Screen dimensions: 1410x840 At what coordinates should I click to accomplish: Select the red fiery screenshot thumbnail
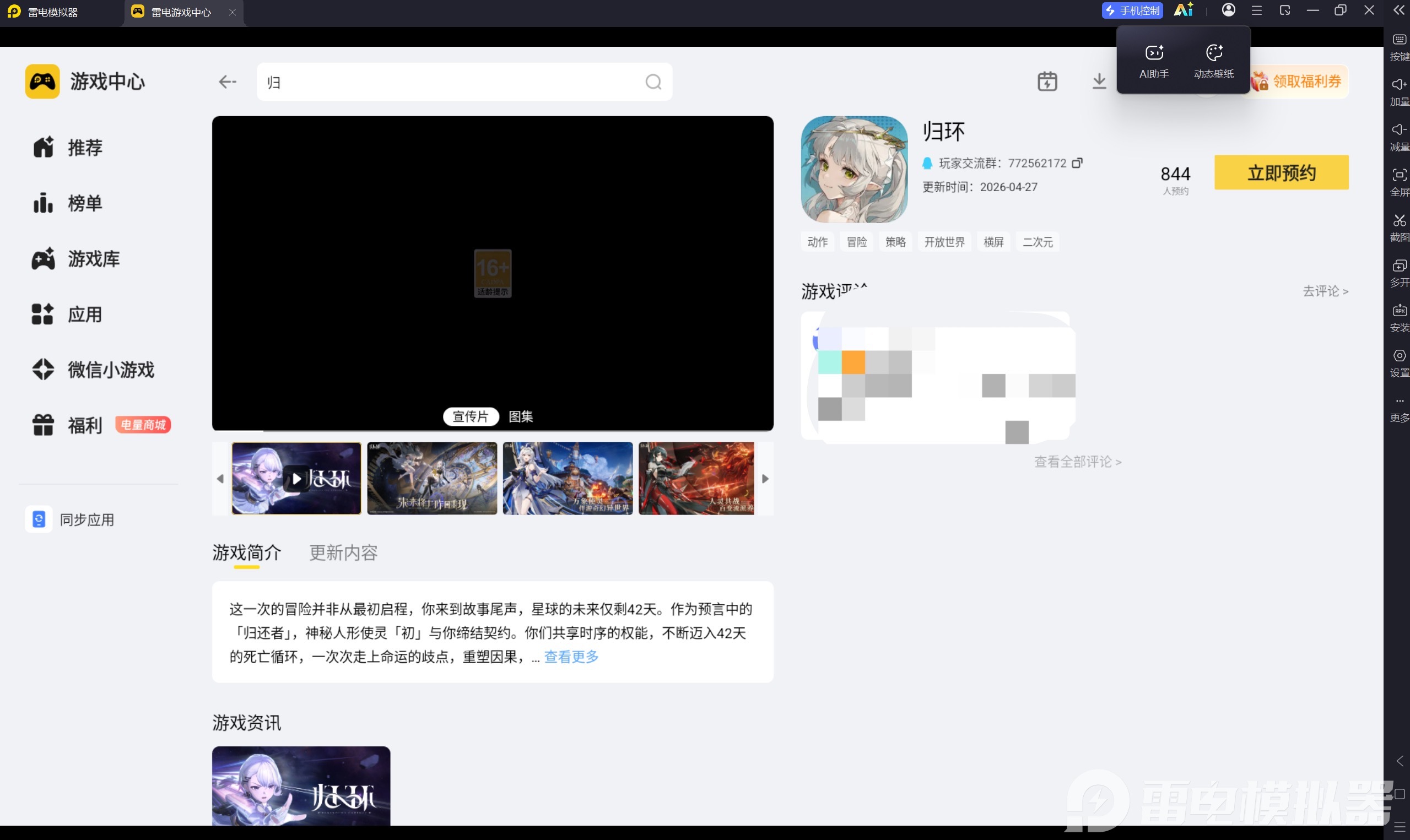(x=697, y=479)
